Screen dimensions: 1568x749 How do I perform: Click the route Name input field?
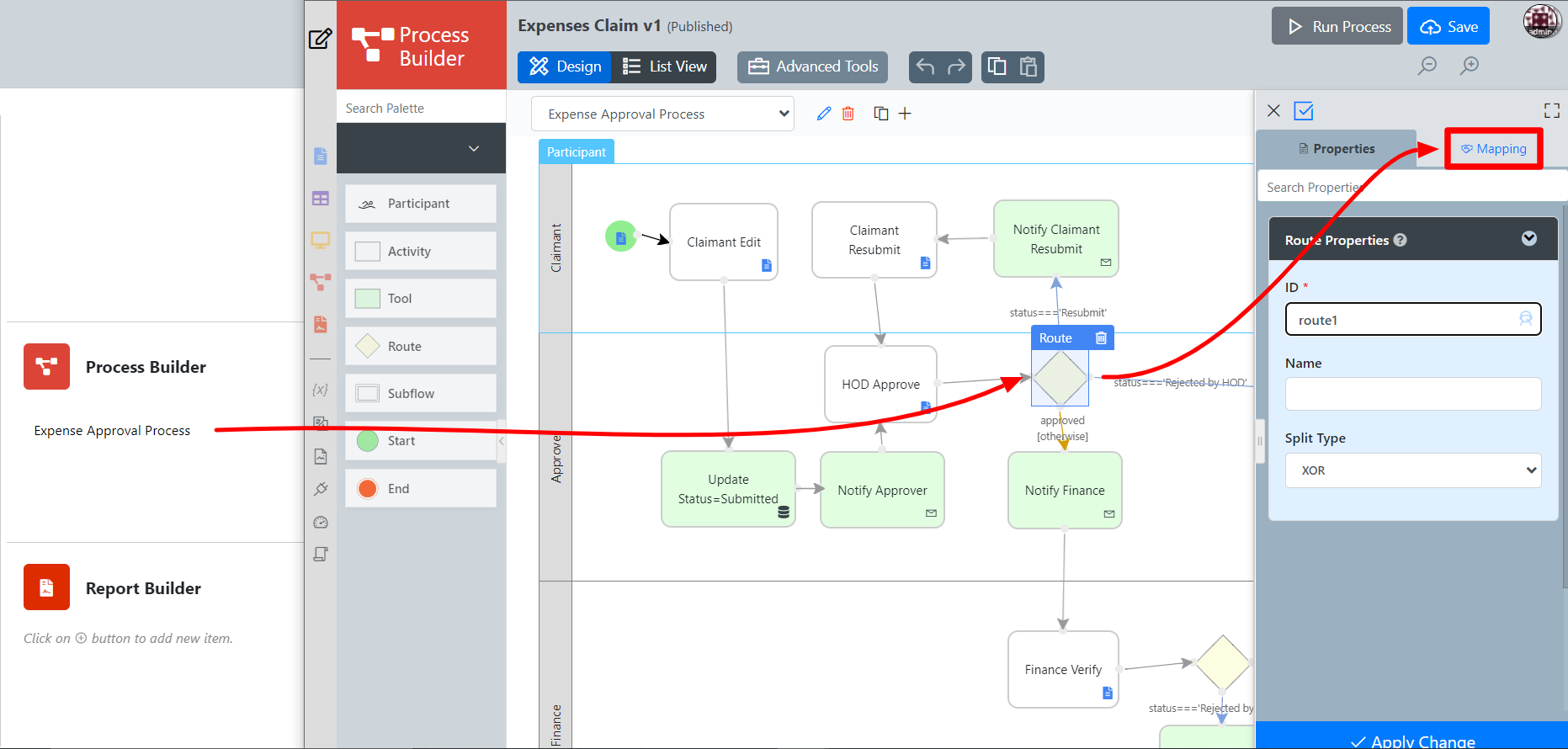tap(1412, 394)
